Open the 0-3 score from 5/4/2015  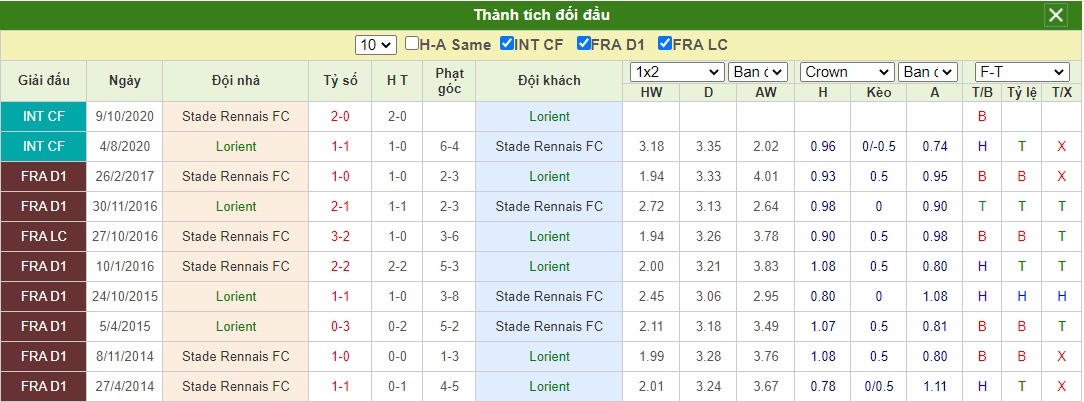click(x=340, y=326)
